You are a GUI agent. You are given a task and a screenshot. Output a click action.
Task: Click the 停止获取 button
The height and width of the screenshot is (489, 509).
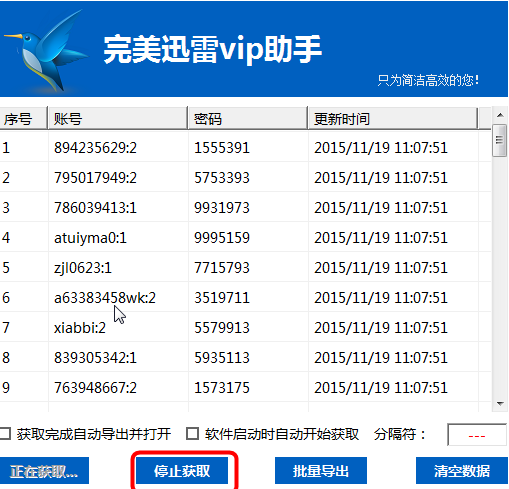tap(182, 471)
